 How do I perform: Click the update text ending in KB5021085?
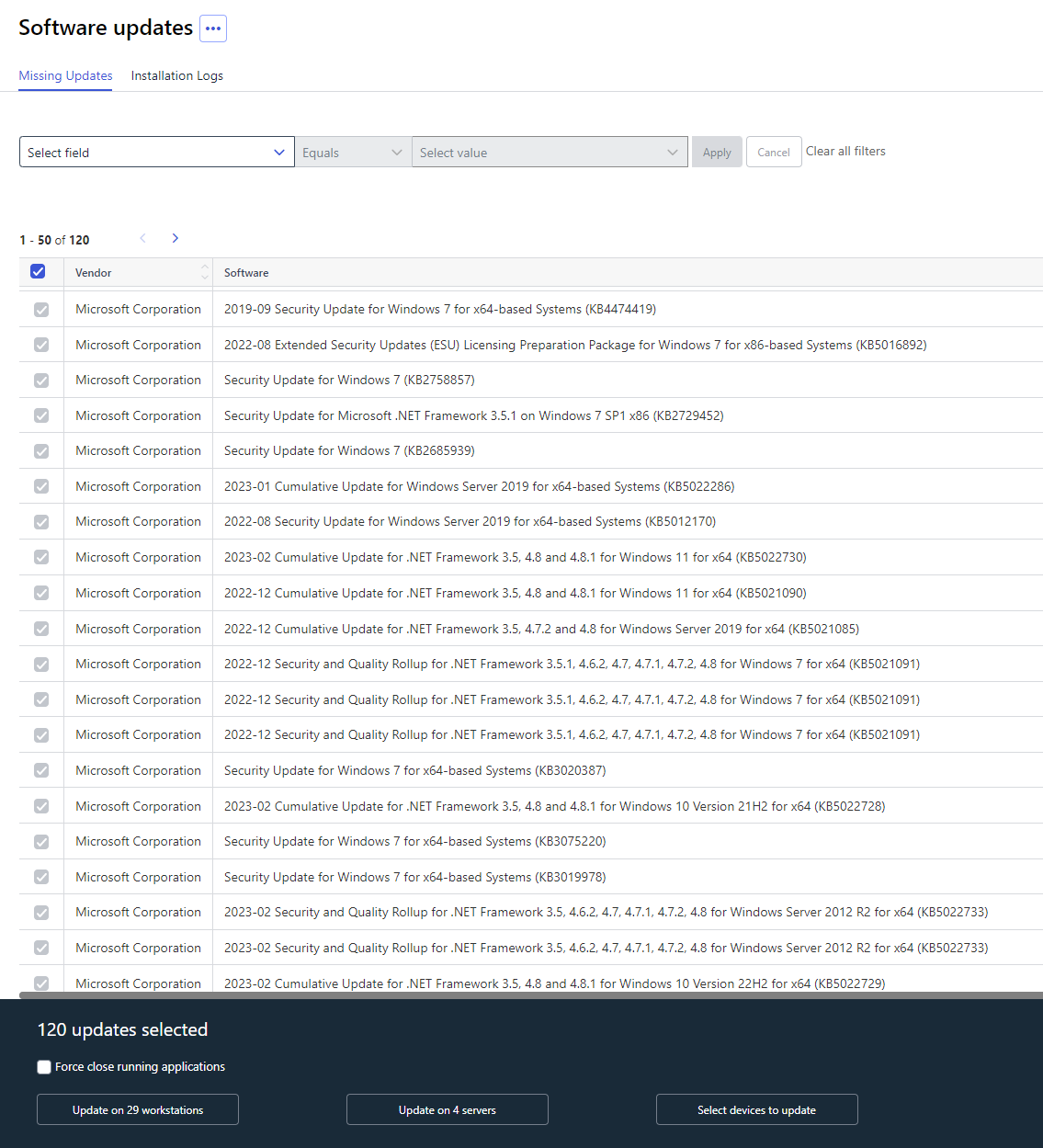click(541, 629)
